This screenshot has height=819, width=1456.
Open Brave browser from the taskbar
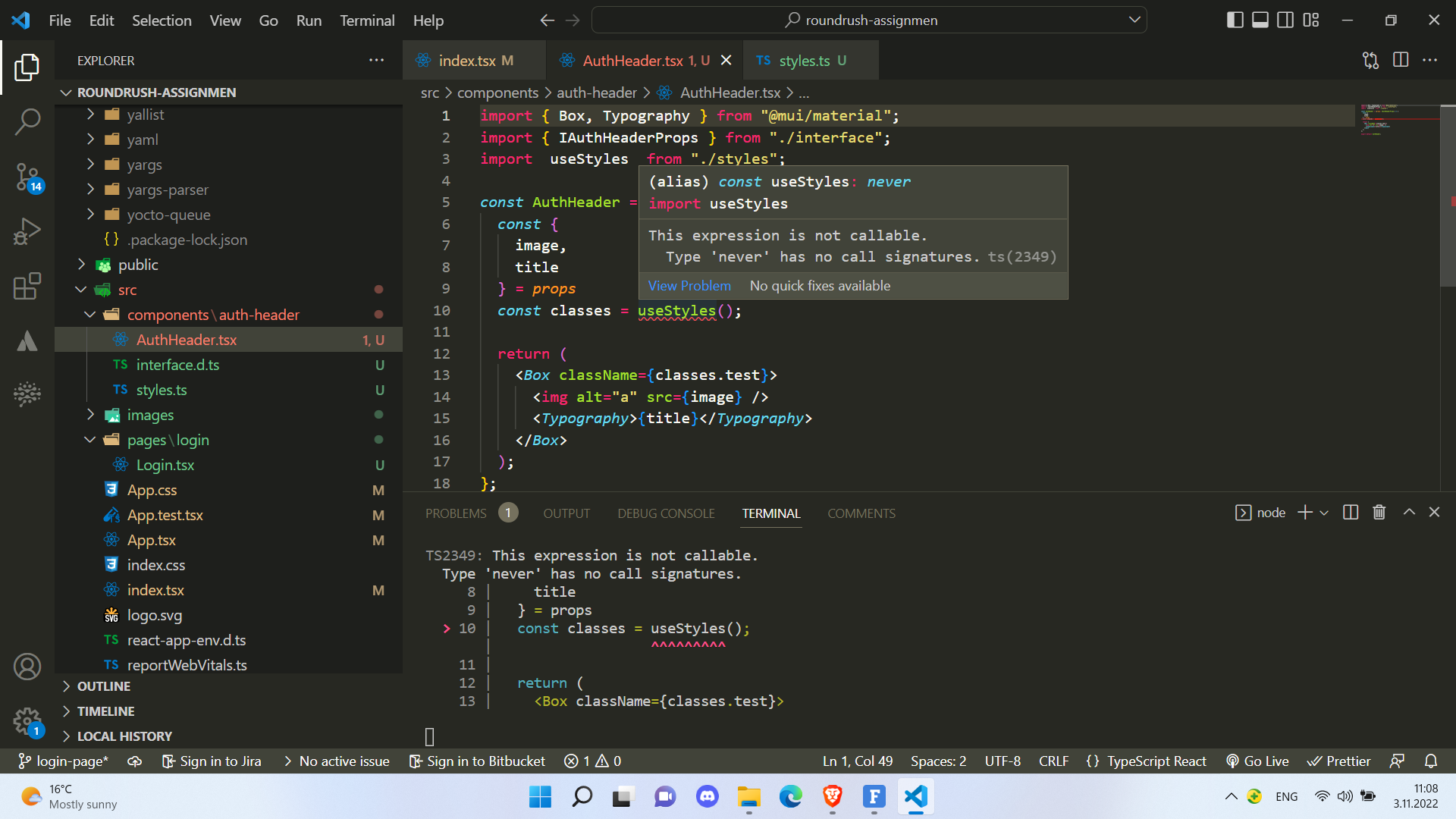pyautogui.click(x=833, y=796)
